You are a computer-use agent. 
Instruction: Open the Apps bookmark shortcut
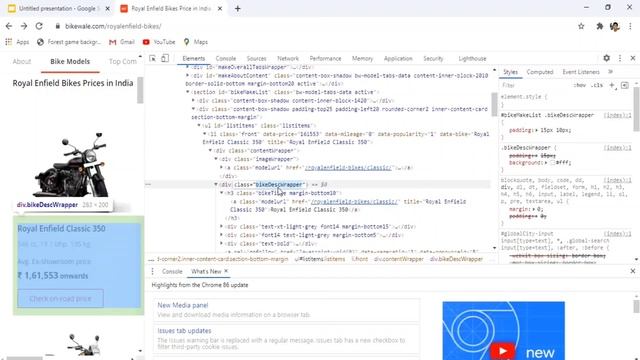17,42
